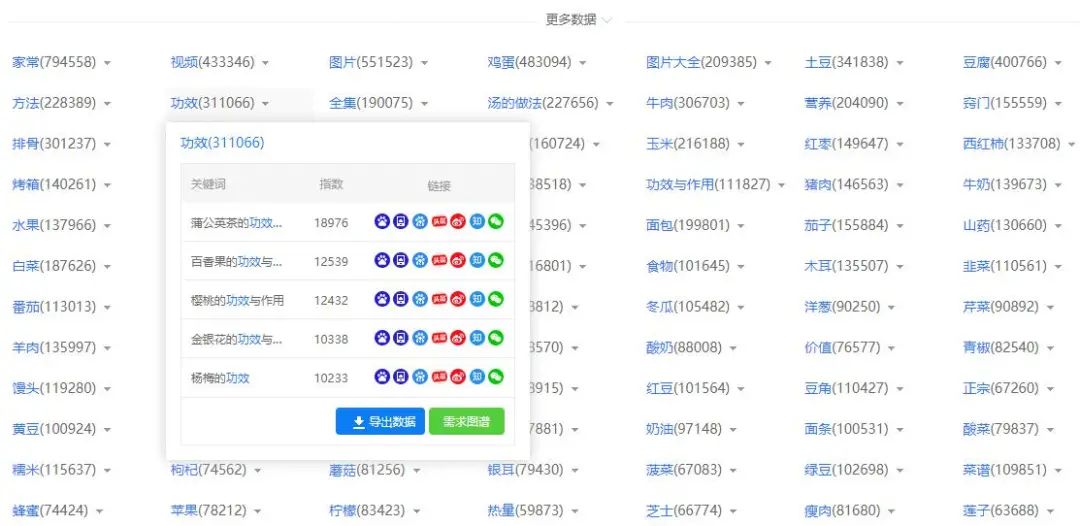Expand dropdown arrow next to 图片(551523)
1080x526 pixels.
pyautogui.click(x=424, y=63)
